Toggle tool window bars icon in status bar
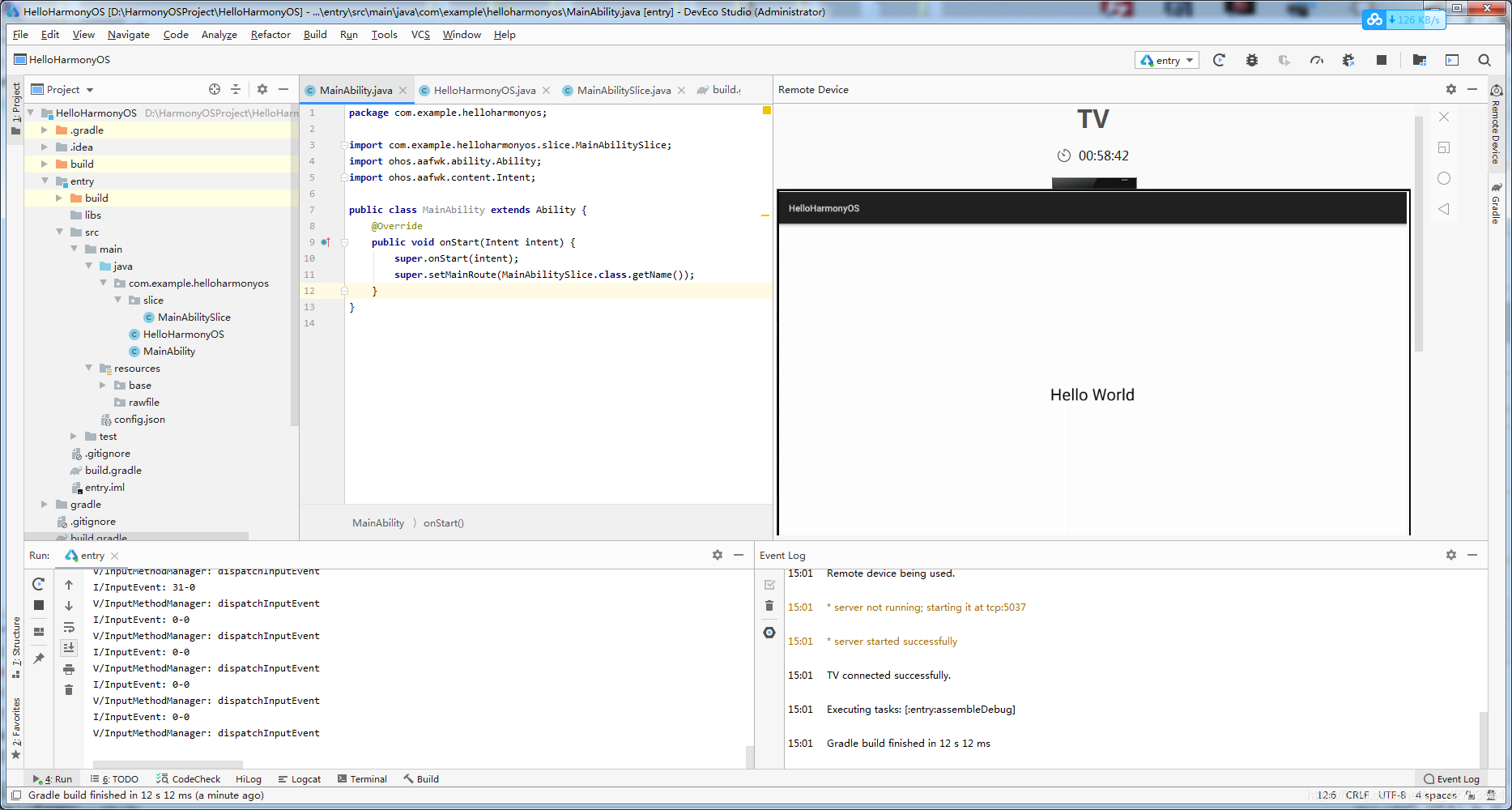Screen dimensions: 1512x810 [15, 795]
